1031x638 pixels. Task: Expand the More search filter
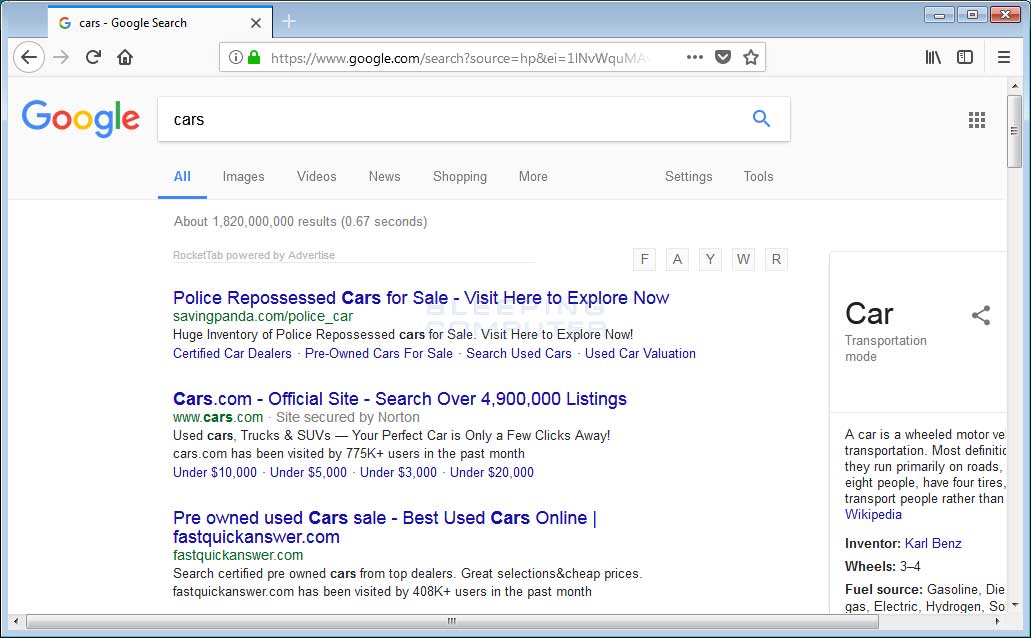(533, 176)
